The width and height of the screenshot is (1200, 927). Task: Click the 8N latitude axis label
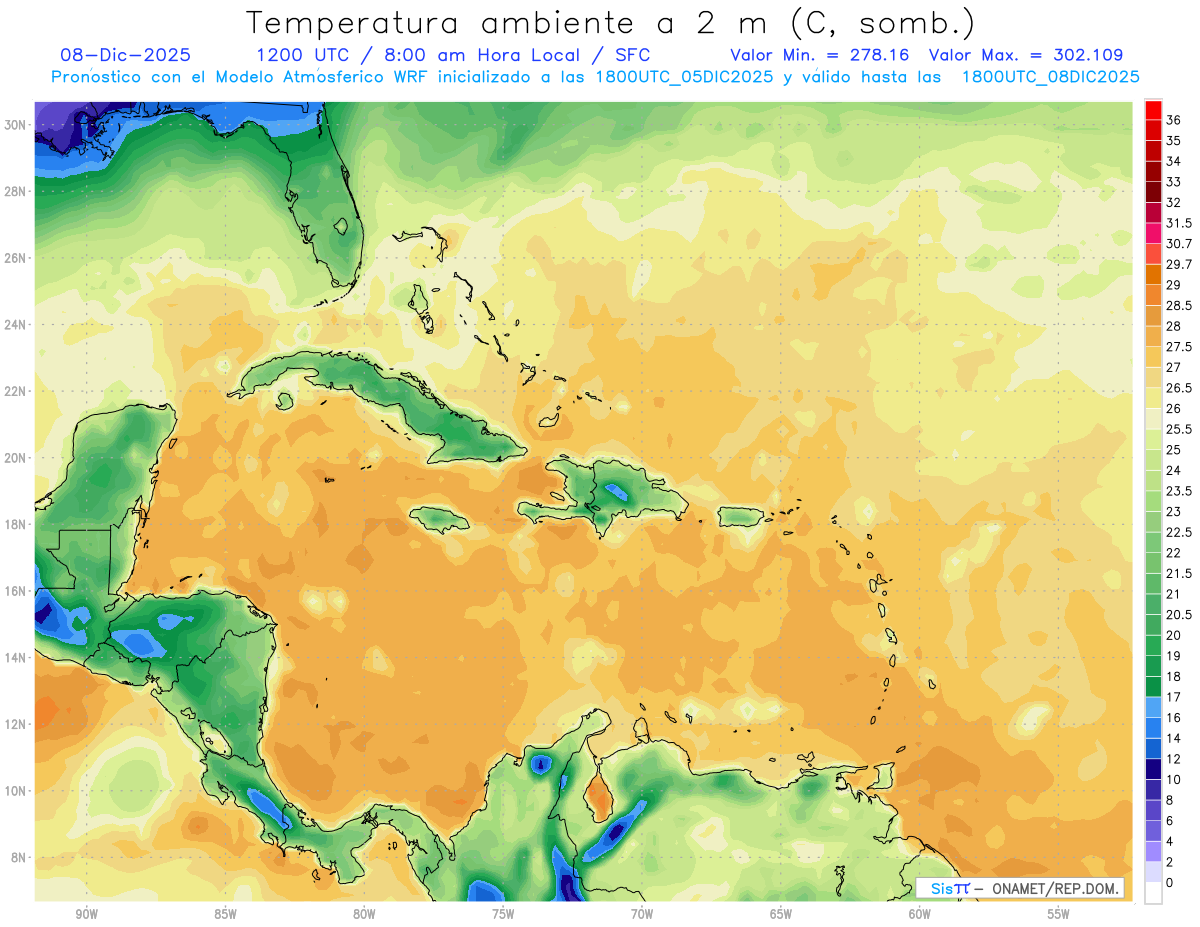tap(19, 857)
